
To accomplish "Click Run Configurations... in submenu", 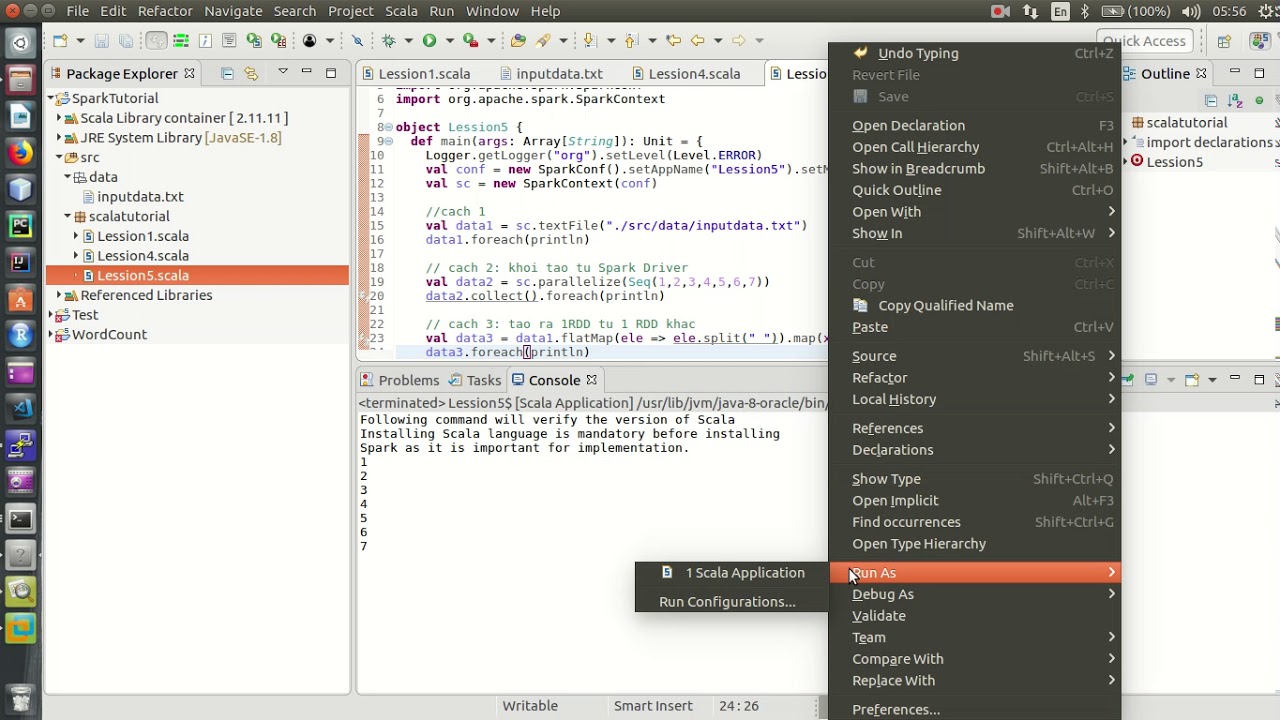I will (727, 602).
